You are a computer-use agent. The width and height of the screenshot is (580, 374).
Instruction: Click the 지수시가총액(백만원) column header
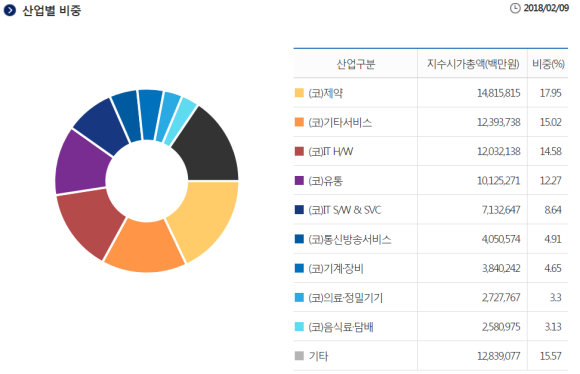click(473, 64)
